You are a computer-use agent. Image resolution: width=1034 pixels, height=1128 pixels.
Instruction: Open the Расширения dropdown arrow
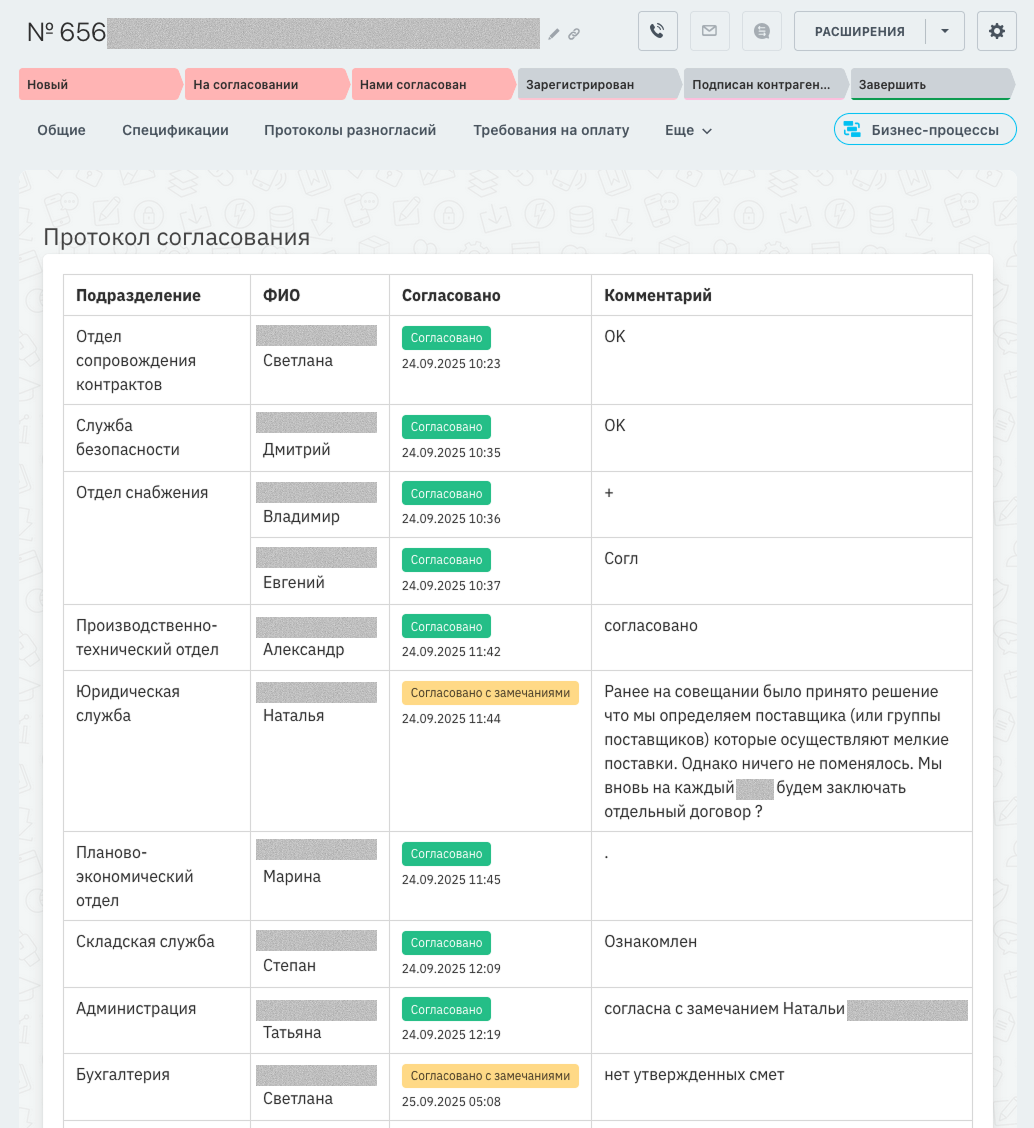tap(945, 31)
